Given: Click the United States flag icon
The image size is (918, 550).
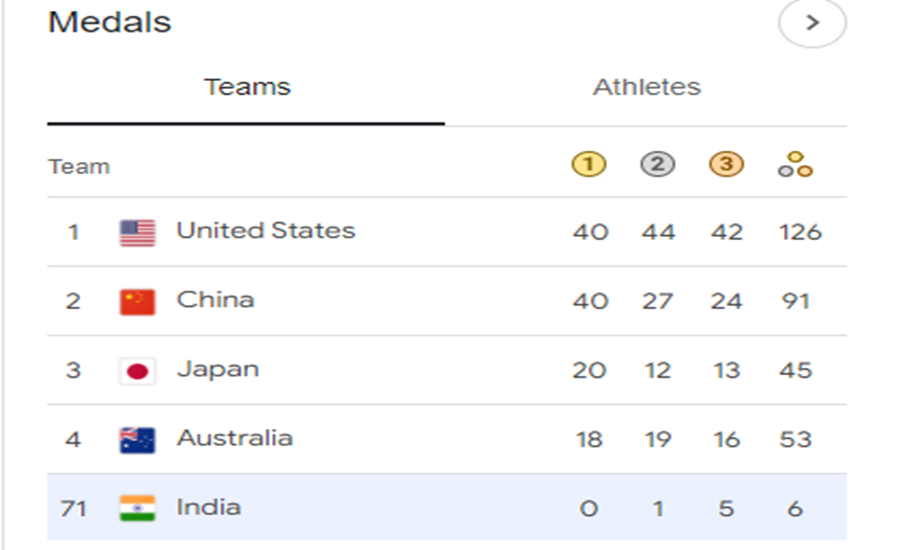Looking at the screenshot, I should [x=137, y=232].
